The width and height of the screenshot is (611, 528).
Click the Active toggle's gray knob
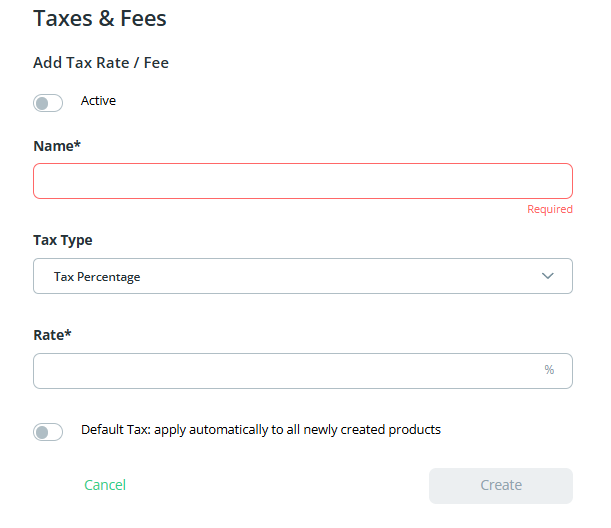tap(42, 103)
